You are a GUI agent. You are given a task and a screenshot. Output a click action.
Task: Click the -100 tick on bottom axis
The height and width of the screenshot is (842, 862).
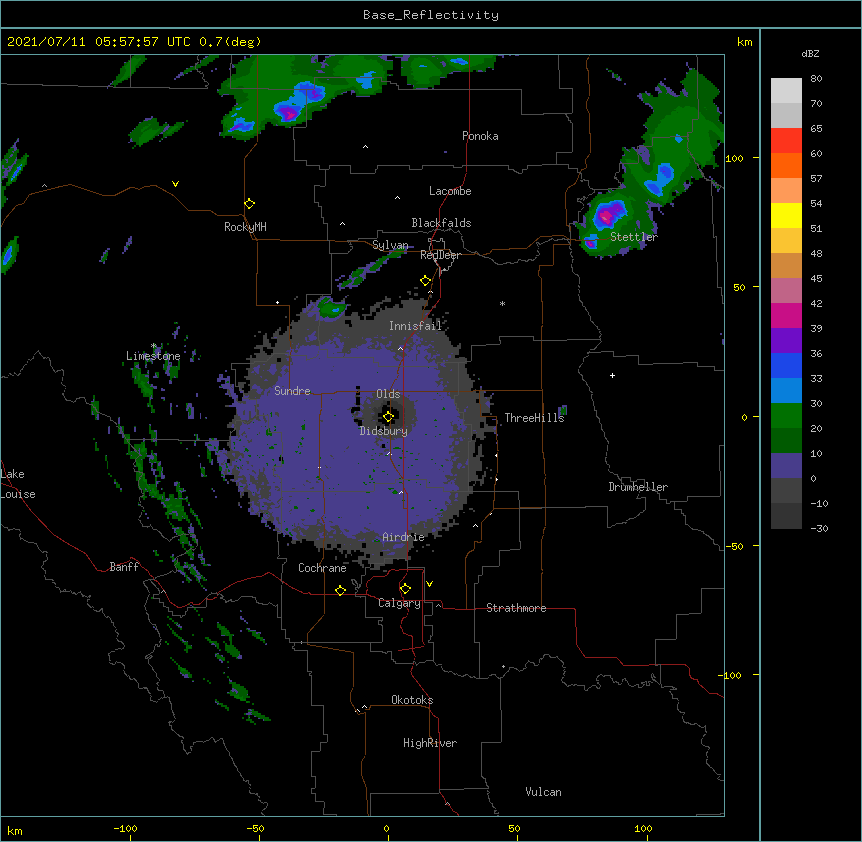pos(125,828)
